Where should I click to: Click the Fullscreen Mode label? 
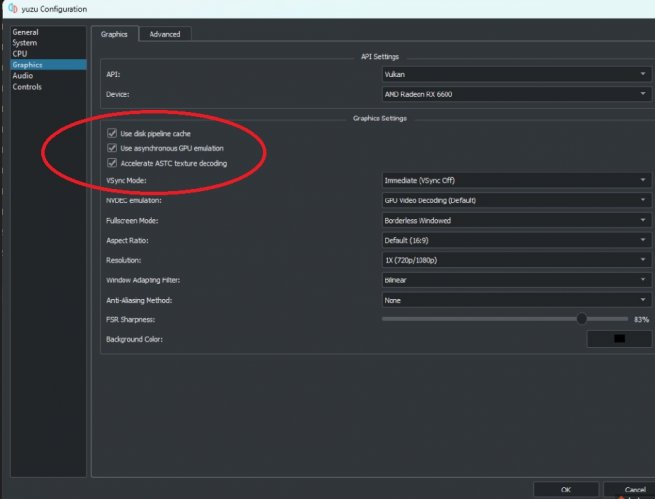click(x=132, y=220)
